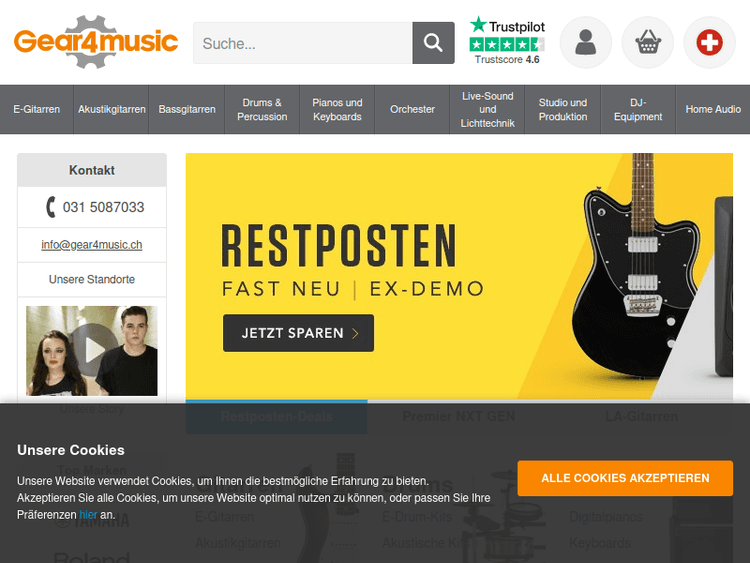Focus the Suche search field
Image resolution: width=750 pixels, height=563 pixels.
tap(303, 43)
